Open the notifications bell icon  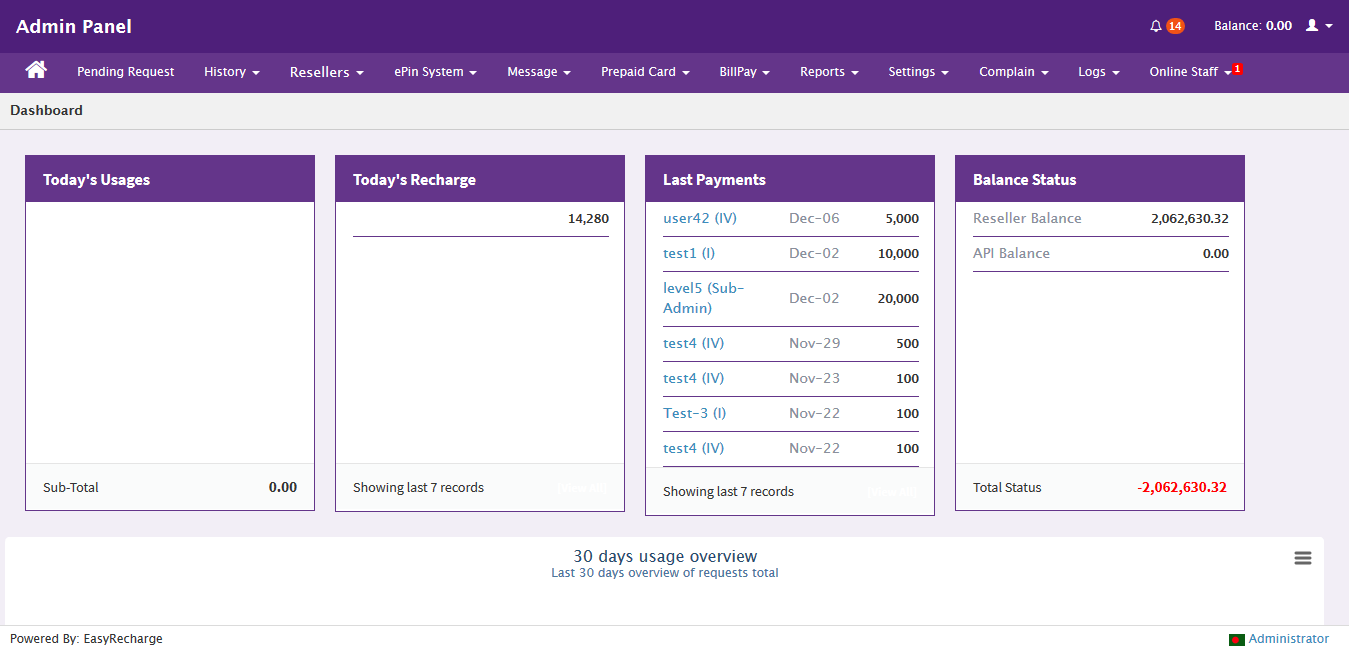point(1156,26)
